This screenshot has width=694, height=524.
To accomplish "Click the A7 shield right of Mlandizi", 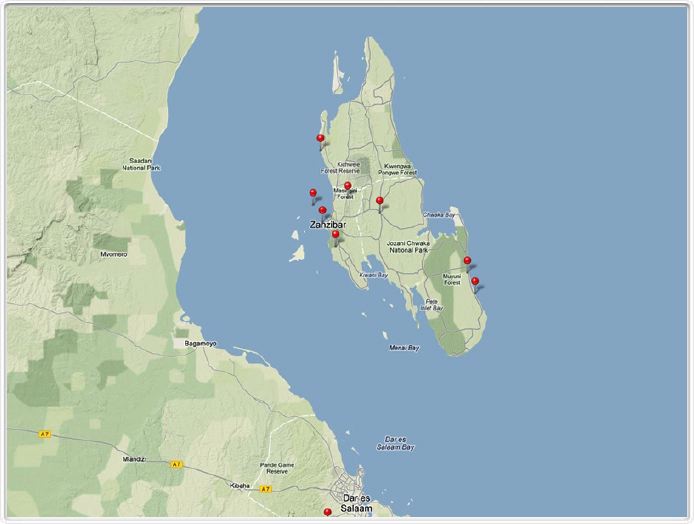I will [176, 464].
